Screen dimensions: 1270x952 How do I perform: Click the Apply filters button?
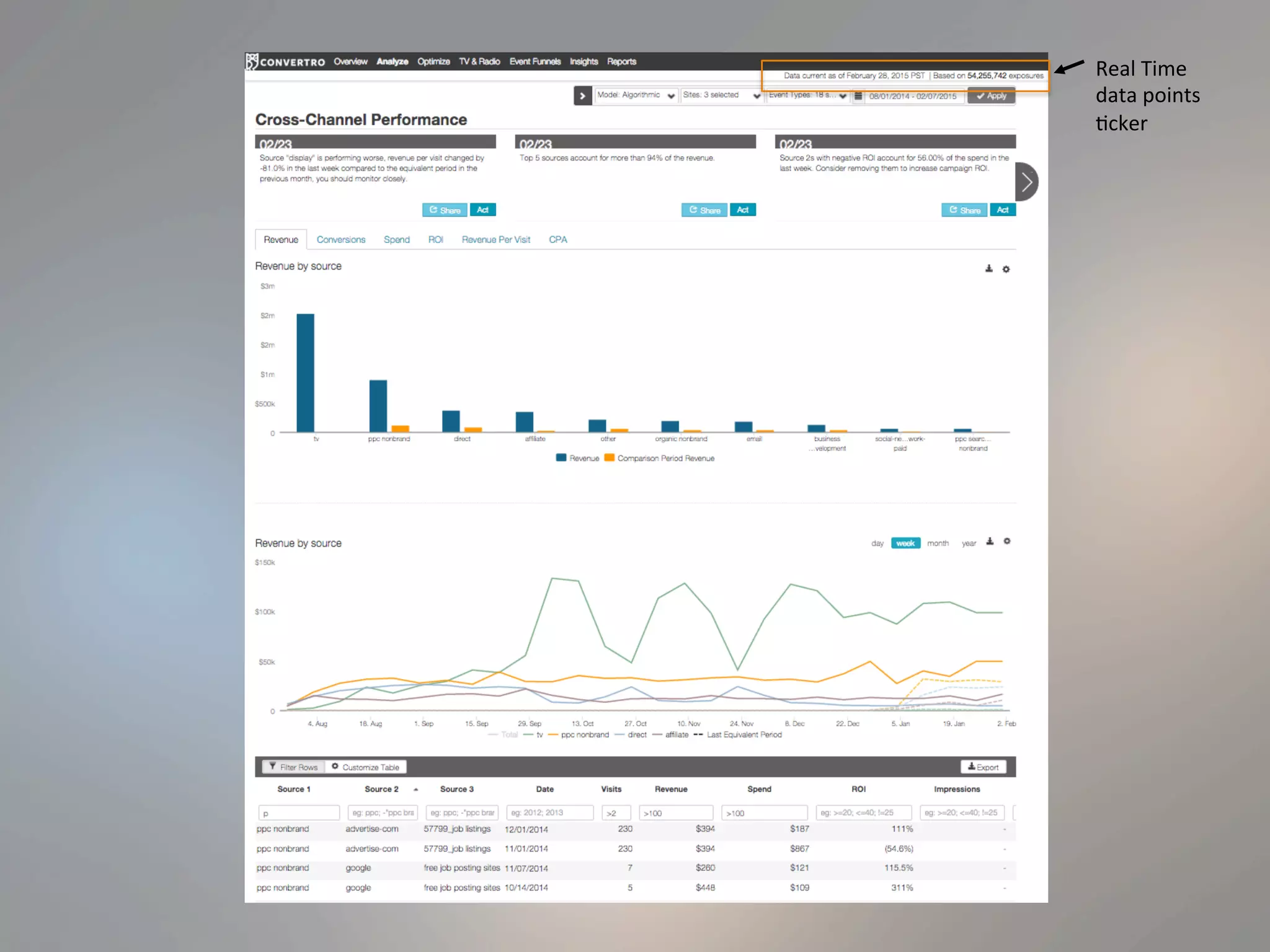(x=991, y=96)
